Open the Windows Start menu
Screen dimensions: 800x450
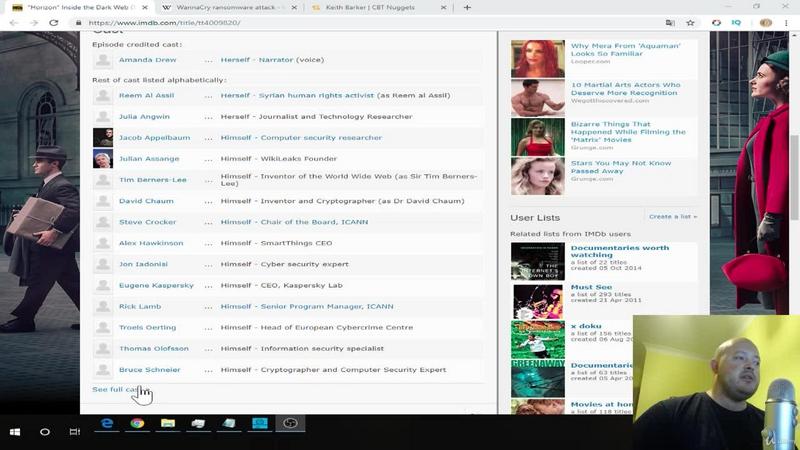pos(15,432)
